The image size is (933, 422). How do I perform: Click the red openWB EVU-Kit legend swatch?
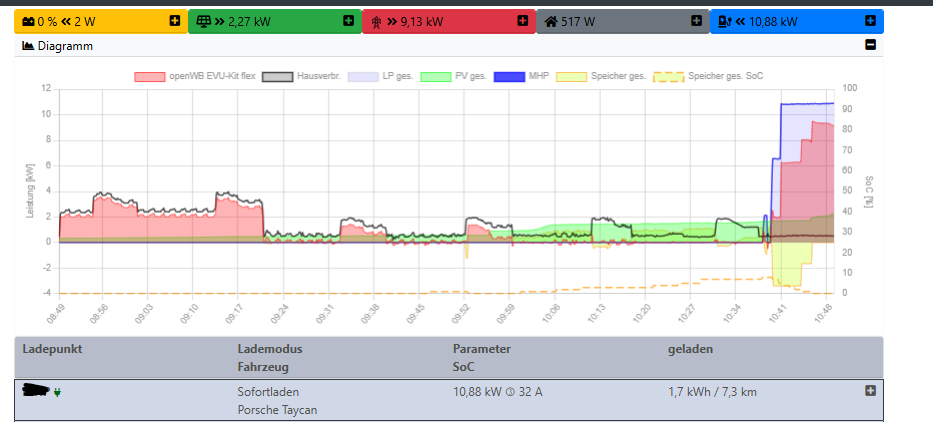149,76
